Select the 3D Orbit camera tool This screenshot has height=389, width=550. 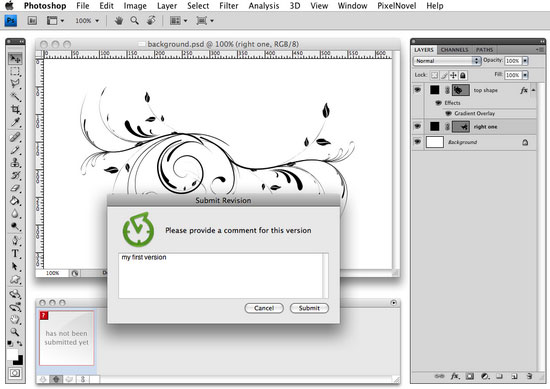(x=15, y=307)
